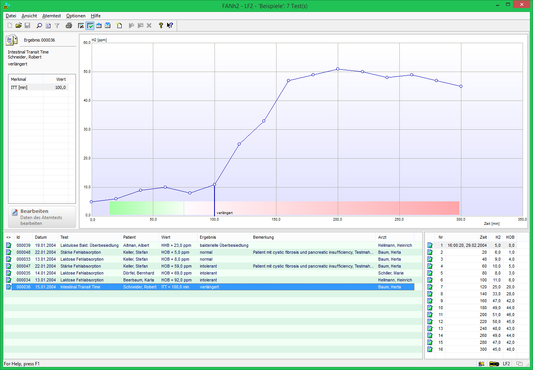This screenshot has height=370, width=533.
Task: Select Dörfel, Bernhard test row
Action: tap(210, 273)
